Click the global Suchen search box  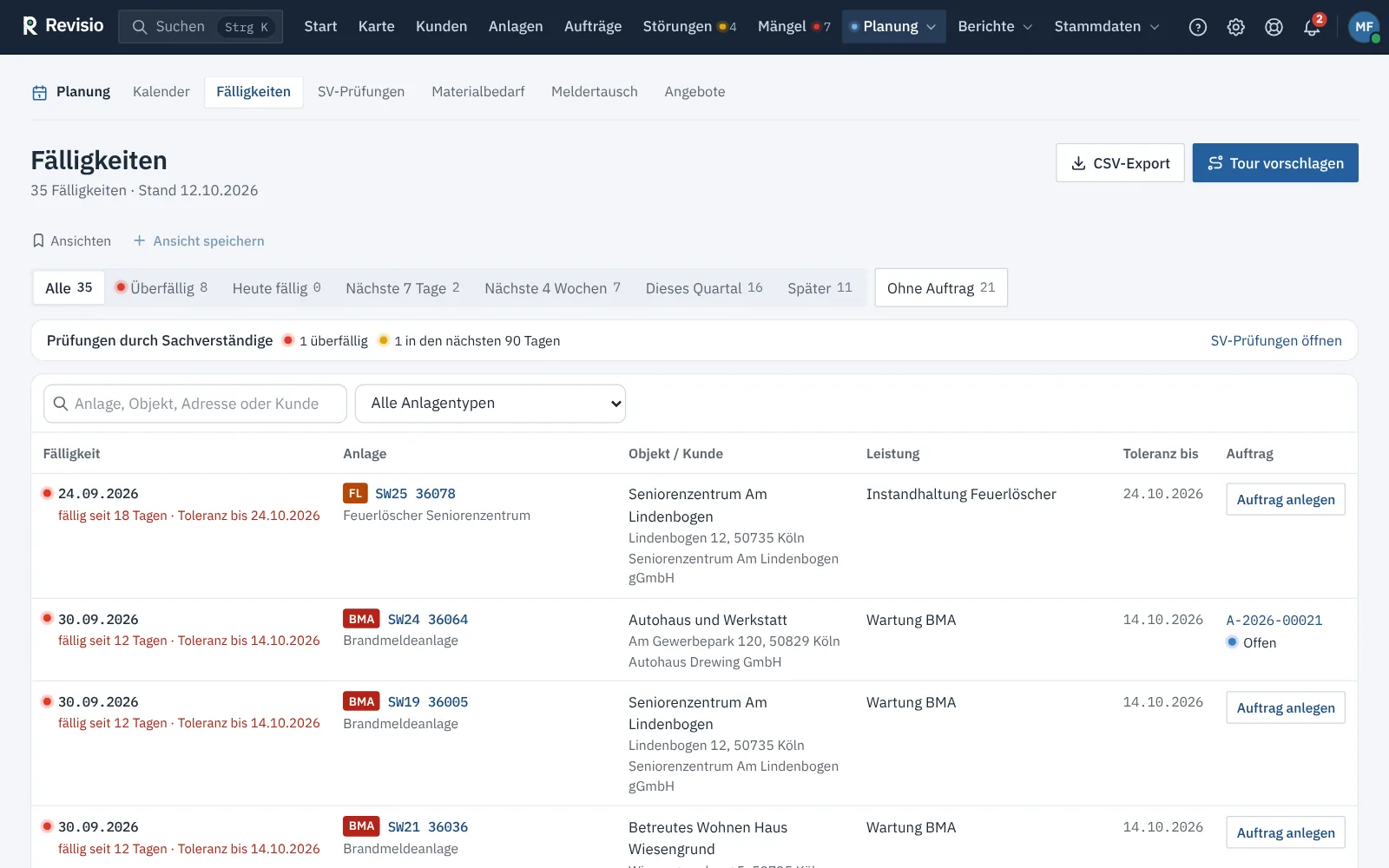201,27
